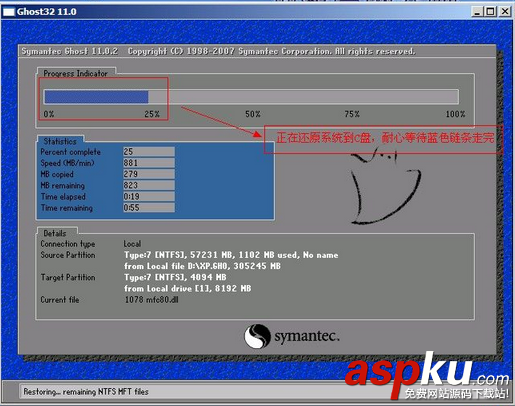This screenshot has height=406, width=515.
Task: Click the source line 'Type:7 [NTFS], 57231 MB'
Action: point(231,255)
